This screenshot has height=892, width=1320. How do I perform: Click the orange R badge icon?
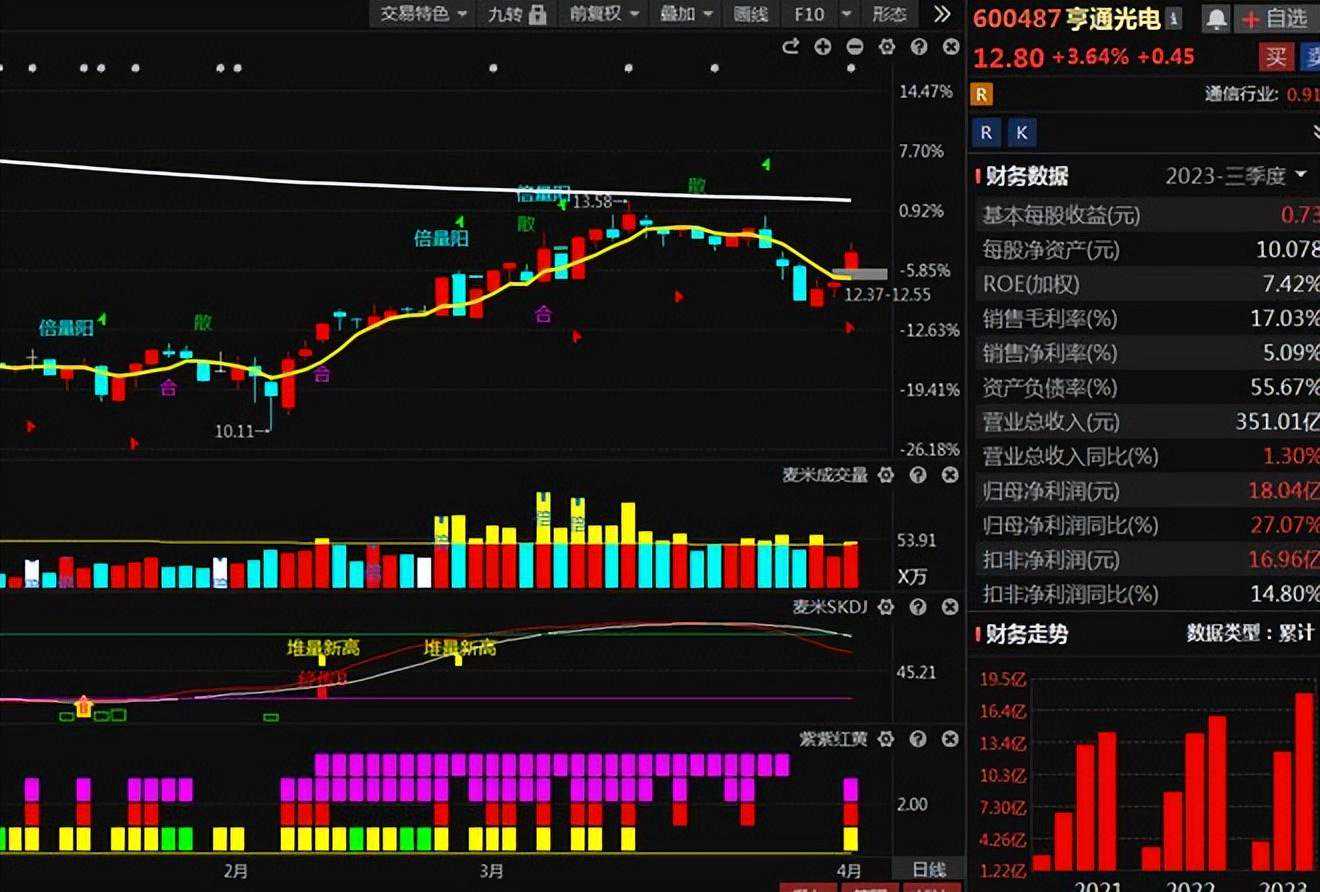click(982, 94)
